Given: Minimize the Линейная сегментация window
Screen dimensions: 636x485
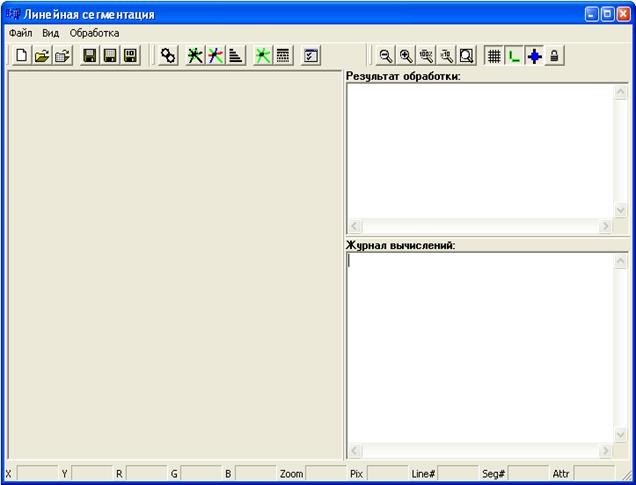Looking at the screenshot, I should point(591,14).
